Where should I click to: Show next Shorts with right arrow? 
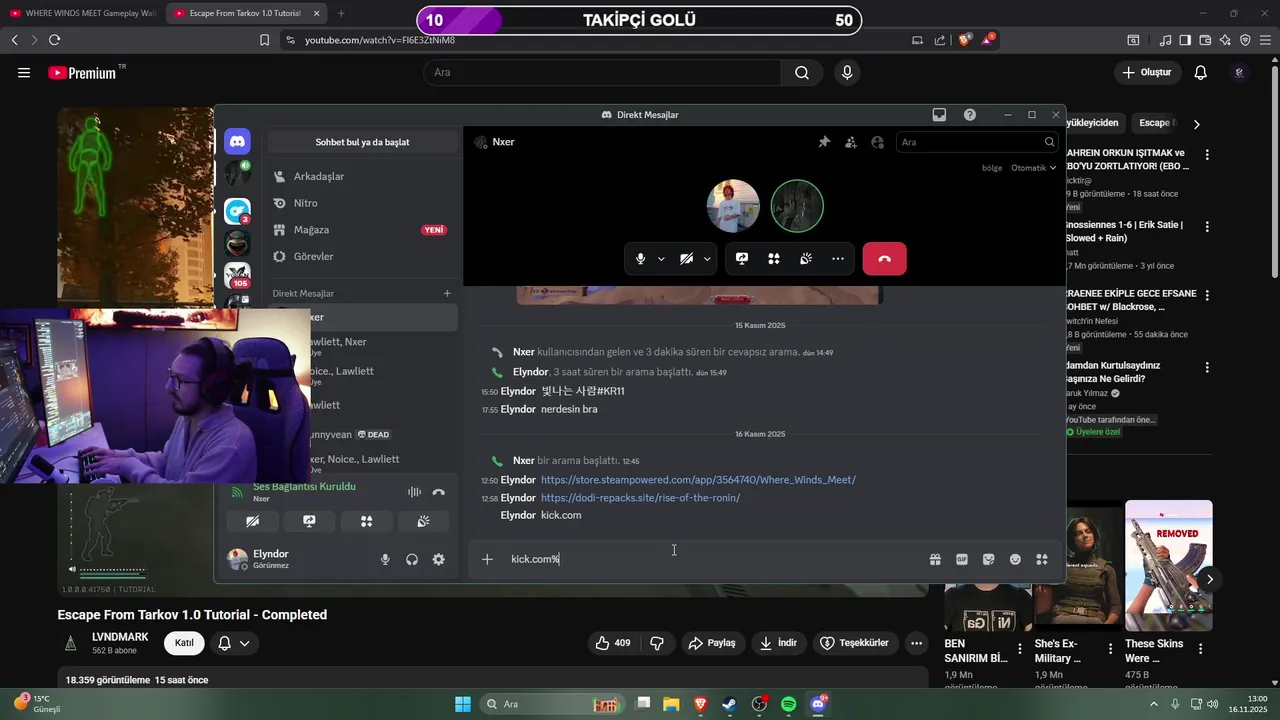[x=1210, y=579]
